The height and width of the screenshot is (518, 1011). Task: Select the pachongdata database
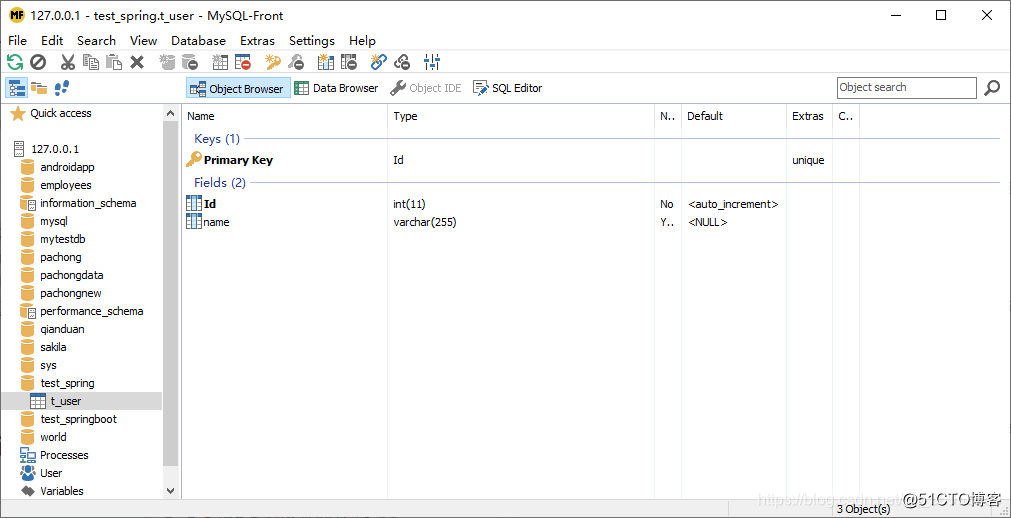(72, 275)
